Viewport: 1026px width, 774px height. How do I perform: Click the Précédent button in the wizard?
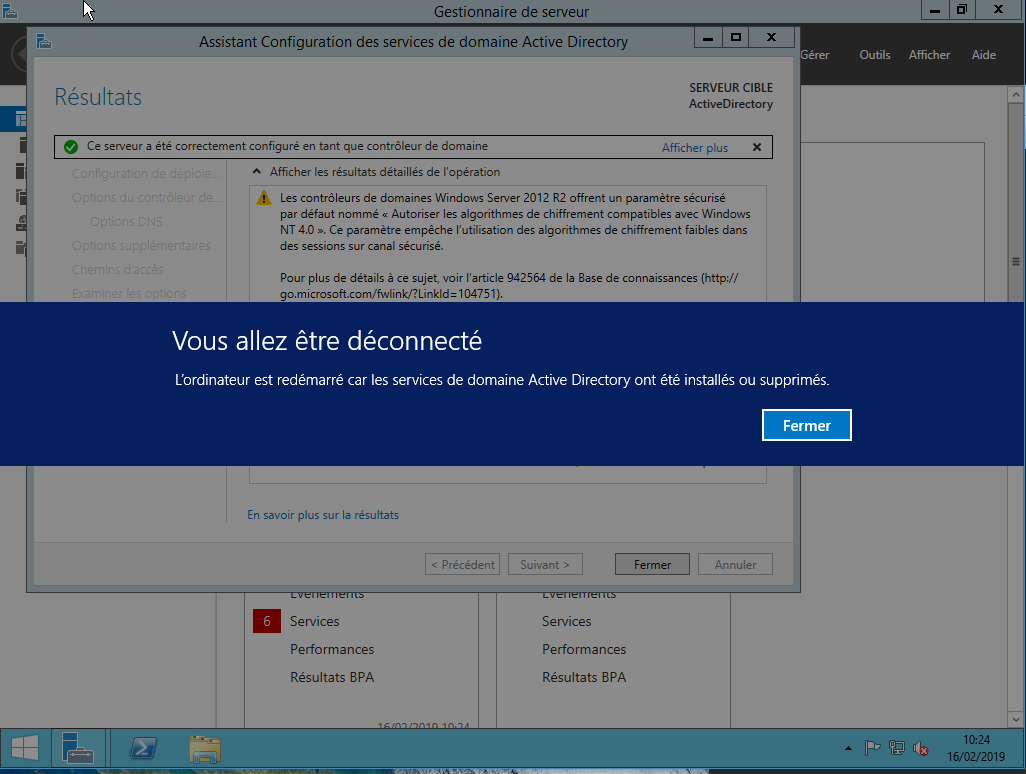click(462, 565)
